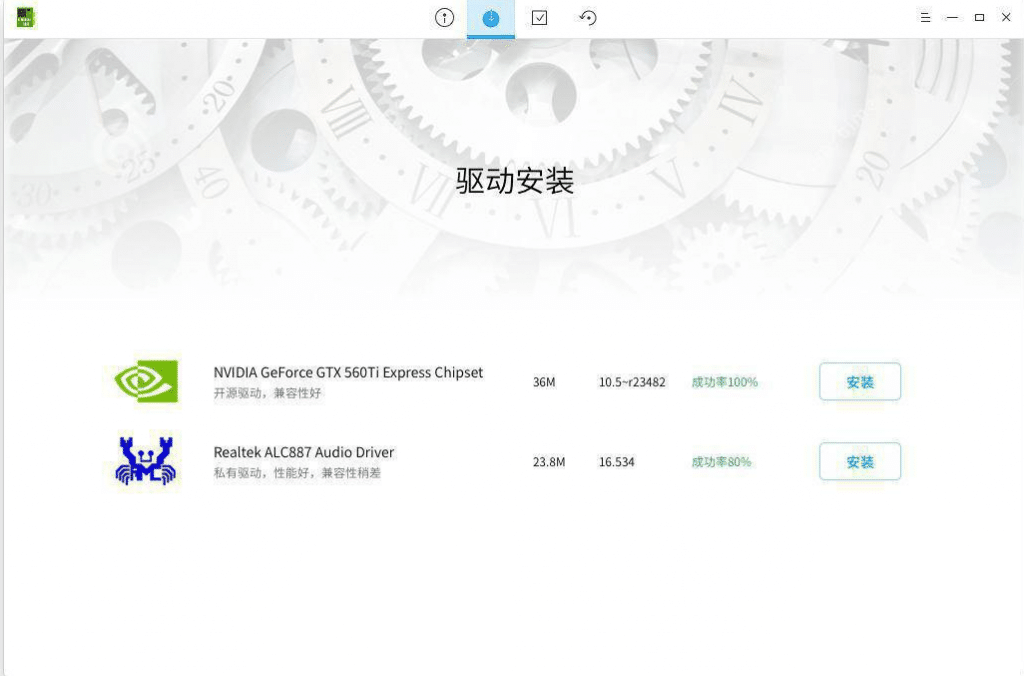Open the hamburger main menu
The height and width of the screenshot is (676, 1024).
(x=925, y=18)
